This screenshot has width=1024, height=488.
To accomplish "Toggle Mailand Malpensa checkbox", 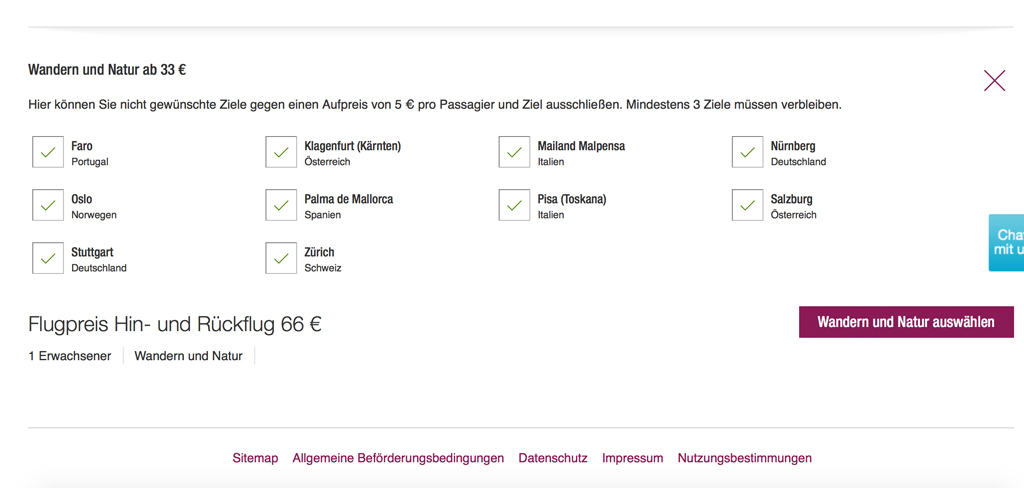I will 514,152.
